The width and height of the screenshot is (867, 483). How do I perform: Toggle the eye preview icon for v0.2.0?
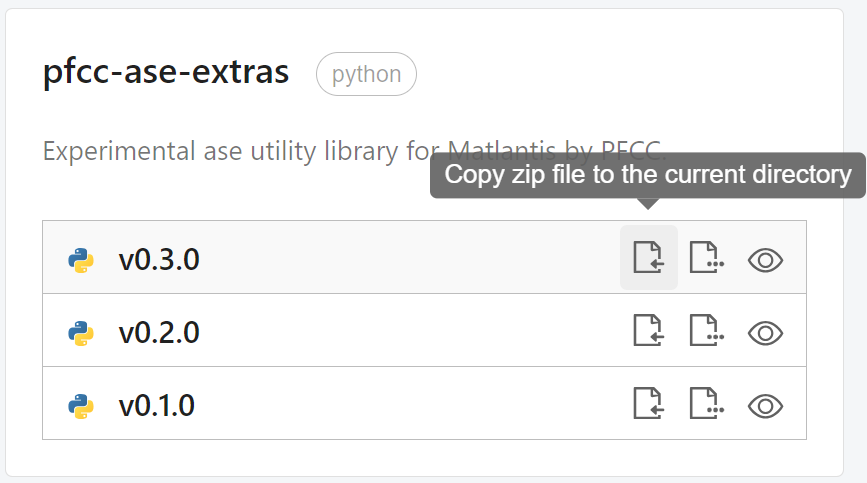(765, 332)
